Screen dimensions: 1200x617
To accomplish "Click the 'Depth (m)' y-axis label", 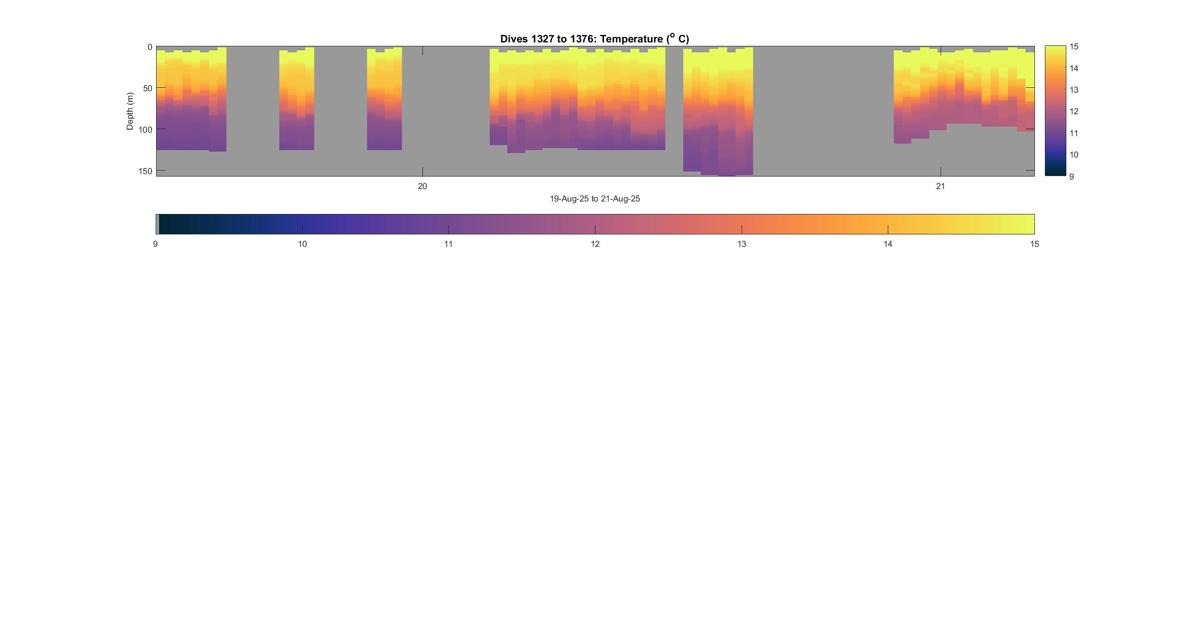I will coord(130,111).
